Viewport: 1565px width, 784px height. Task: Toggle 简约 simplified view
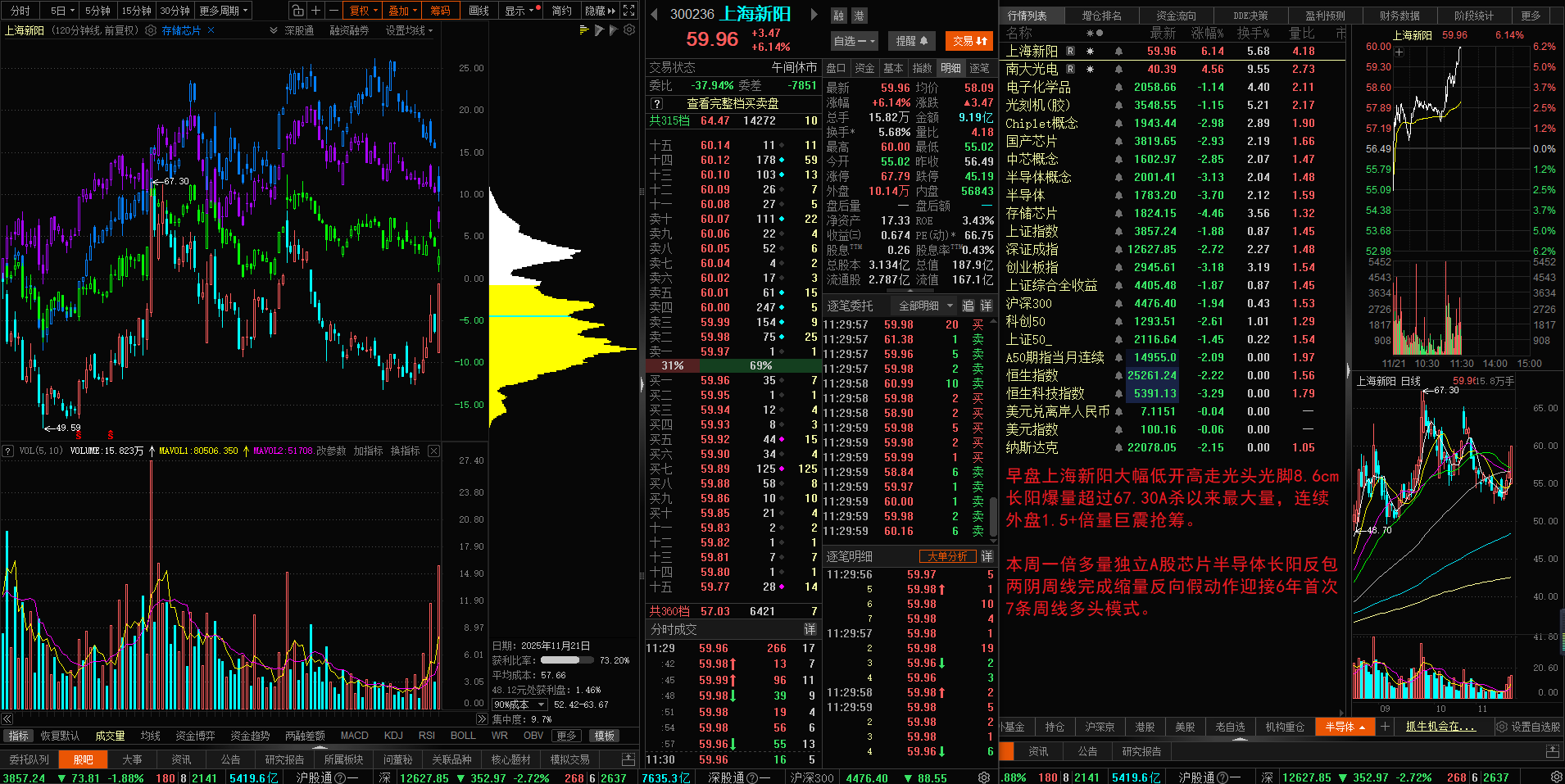561,11
